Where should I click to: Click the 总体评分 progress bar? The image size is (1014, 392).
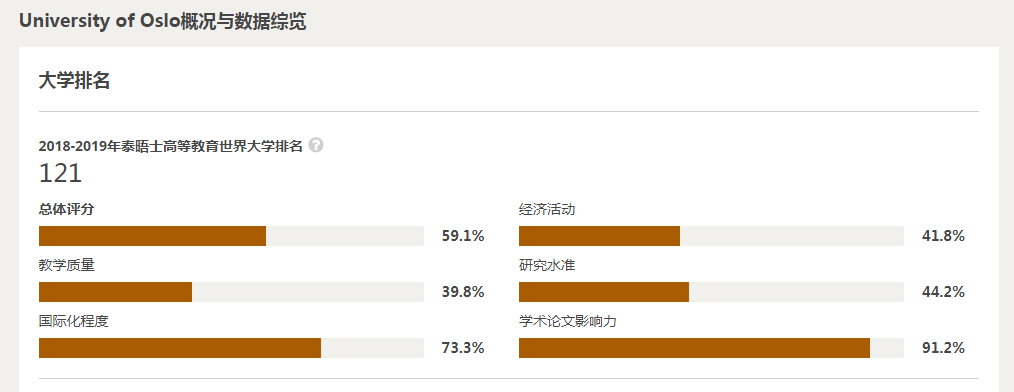[x=232, y=236]
